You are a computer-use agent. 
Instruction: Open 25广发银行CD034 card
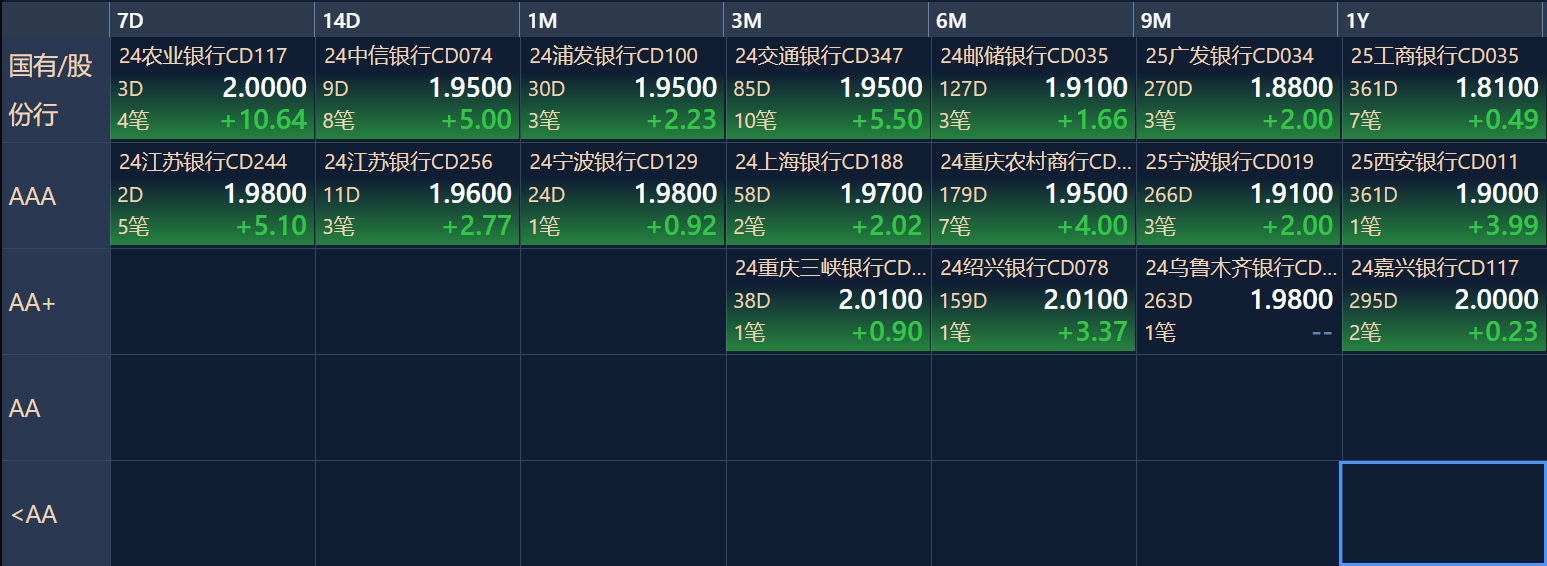point(1239,88)
